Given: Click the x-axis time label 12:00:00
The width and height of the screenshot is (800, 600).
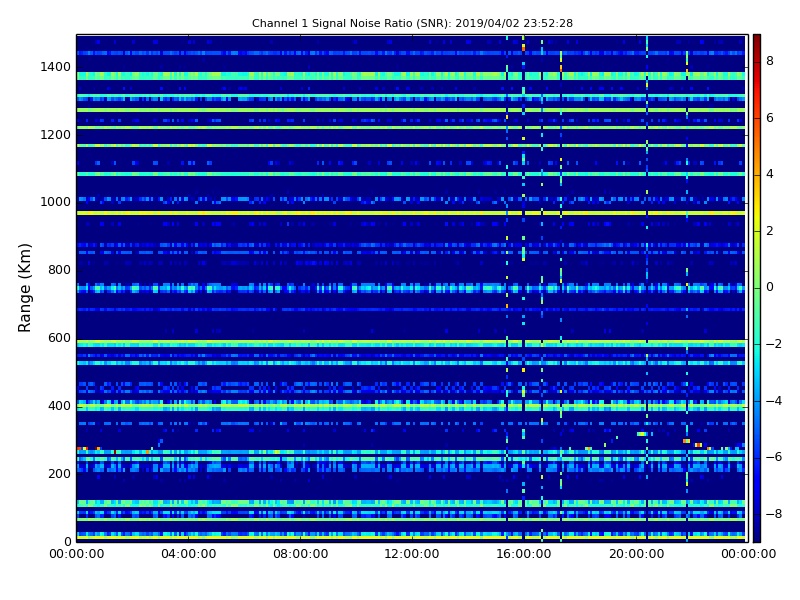Looking at the screenshot, I should [x=412, y=554].
